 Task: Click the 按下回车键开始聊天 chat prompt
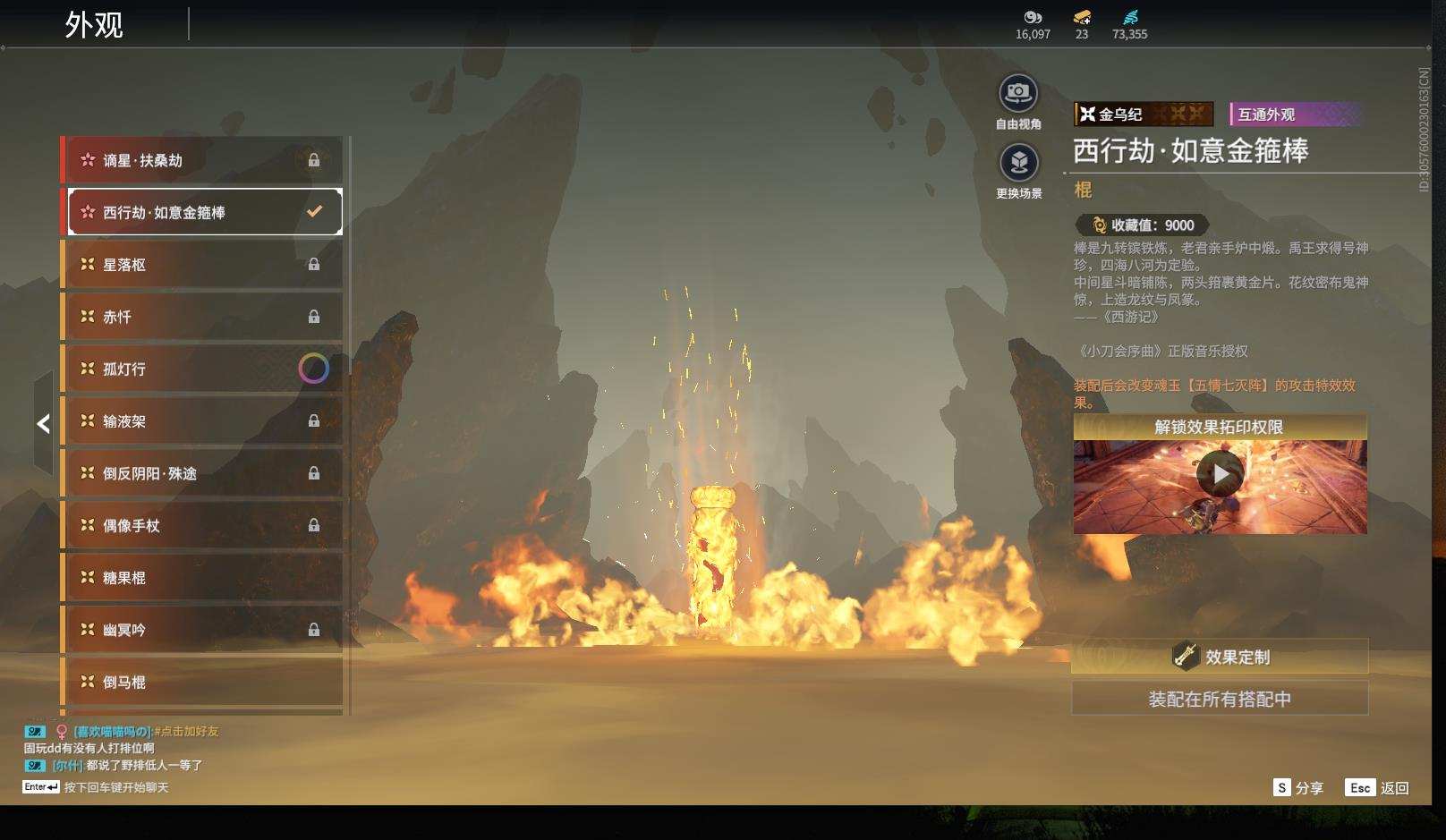pyautogui.click(x=116, y=788)
